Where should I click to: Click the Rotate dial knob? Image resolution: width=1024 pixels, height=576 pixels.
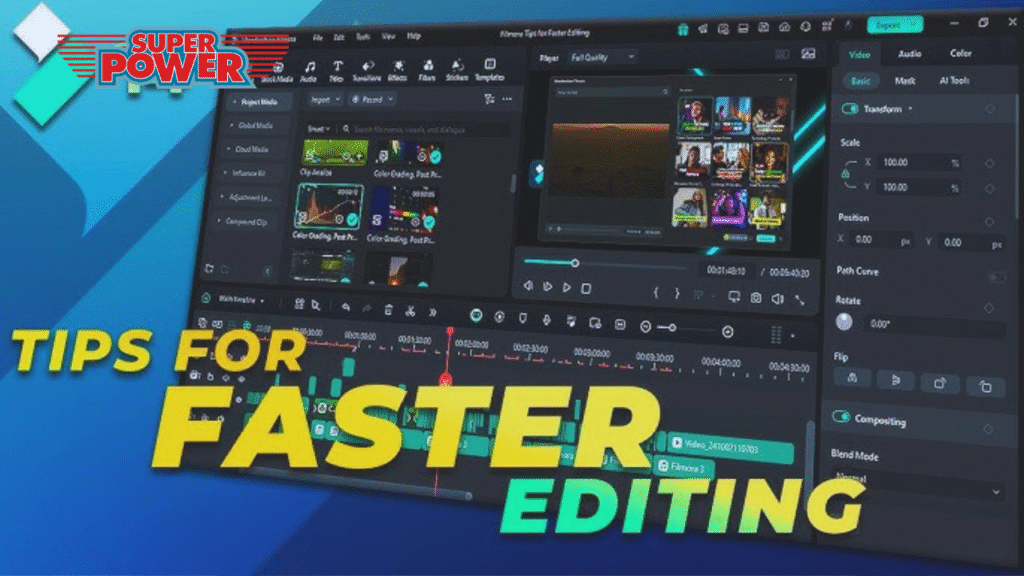click(x=844, y=321)
